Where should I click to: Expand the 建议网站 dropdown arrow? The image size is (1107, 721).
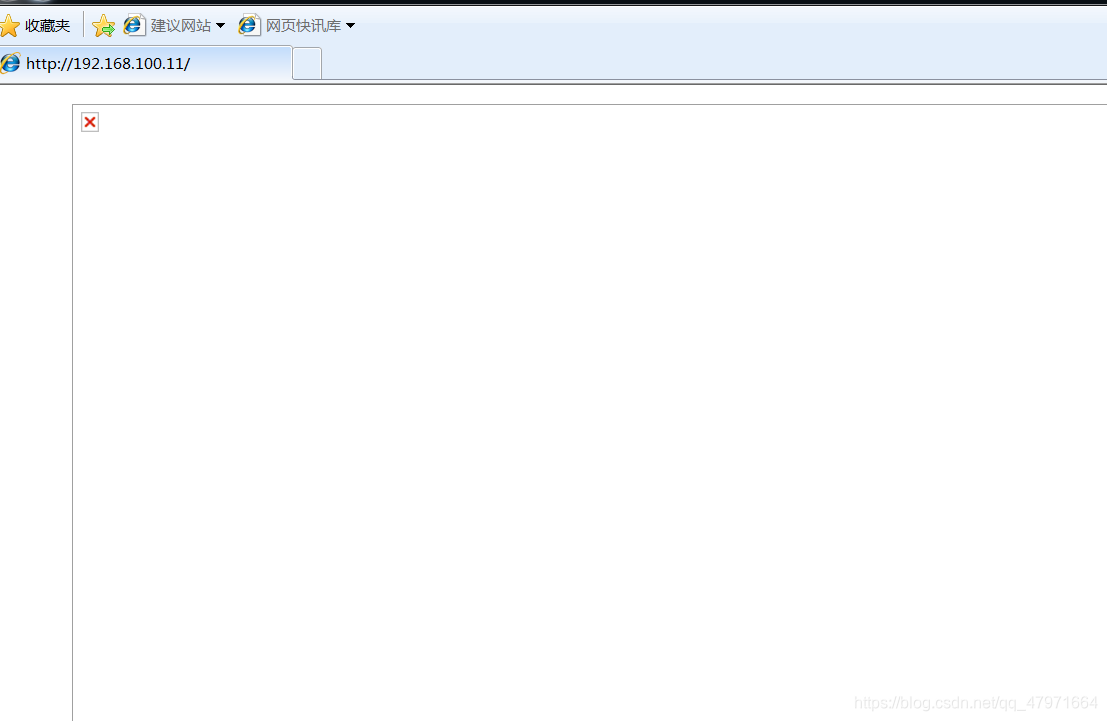(x=220, y=26)
